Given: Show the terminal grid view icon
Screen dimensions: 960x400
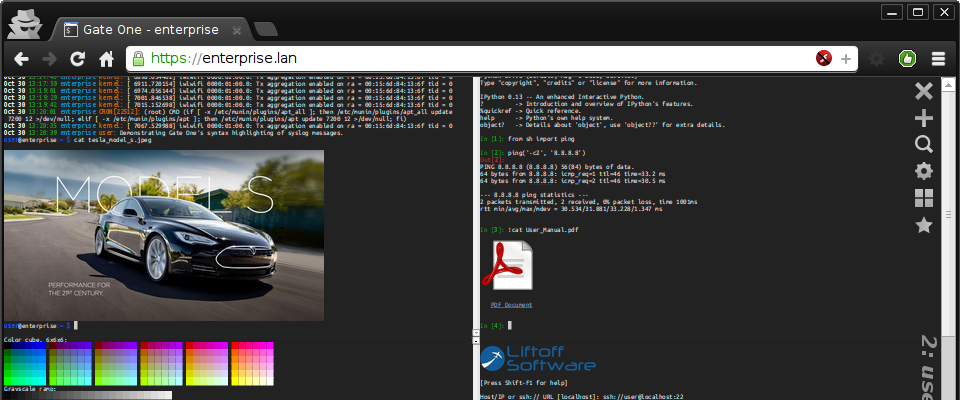Looking at the screenshot, I should coord(924,198).
